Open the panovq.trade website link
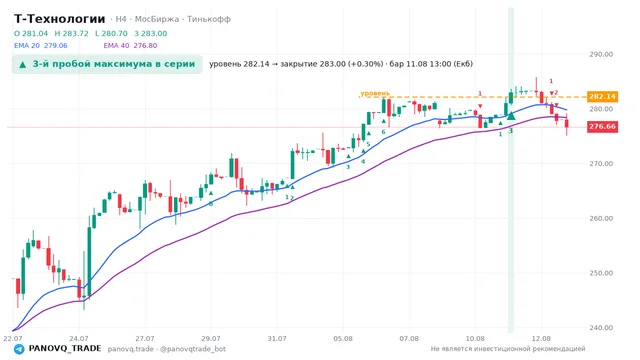 [131, 349]
